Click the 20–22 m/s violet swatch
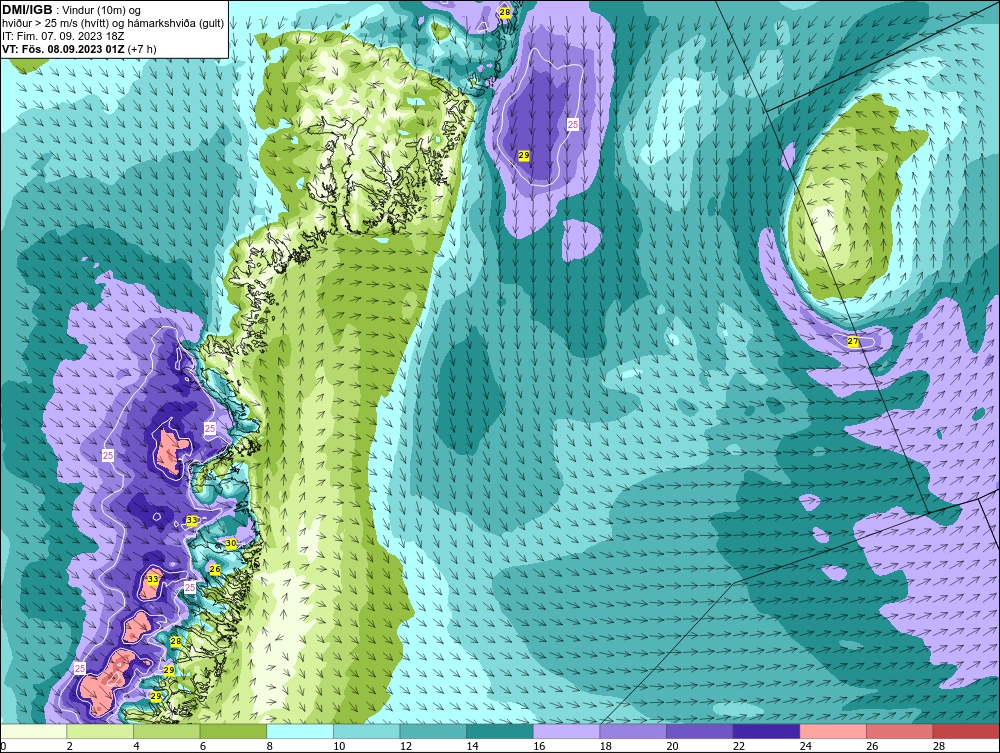 [x=700, y=731]
